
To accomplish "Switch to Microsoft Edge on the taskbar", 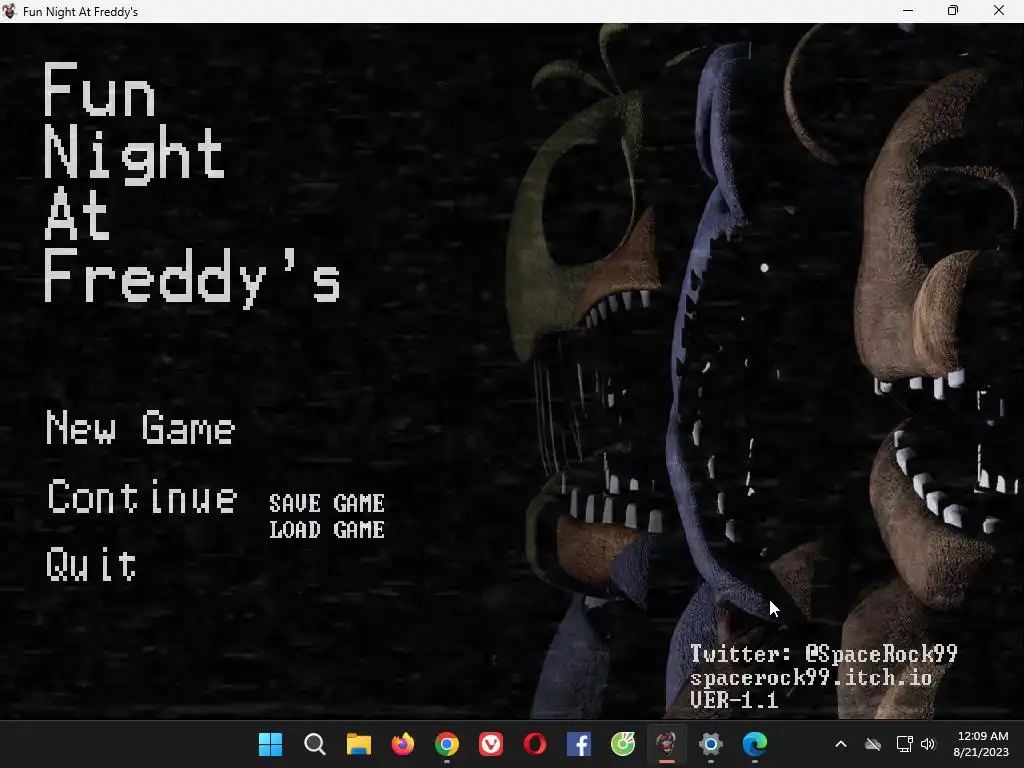I will point(755,744).
